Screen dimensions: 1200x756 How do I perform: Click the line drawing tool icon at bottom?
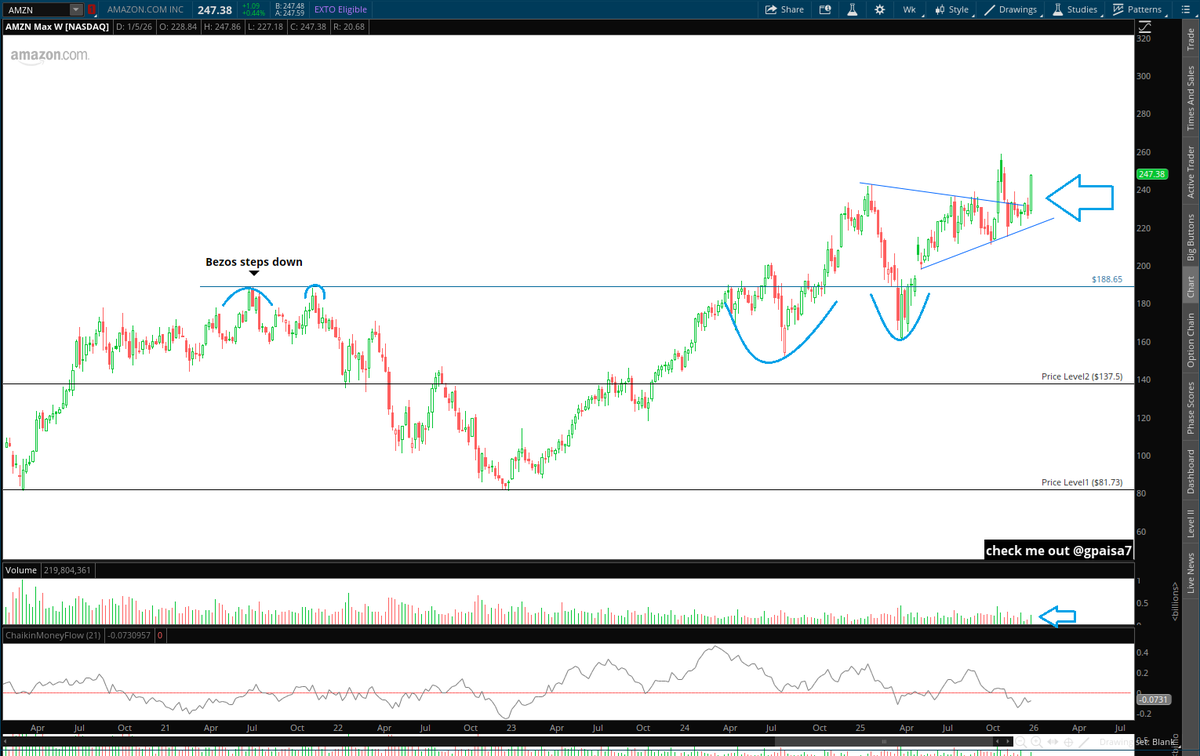[1084, 742]
